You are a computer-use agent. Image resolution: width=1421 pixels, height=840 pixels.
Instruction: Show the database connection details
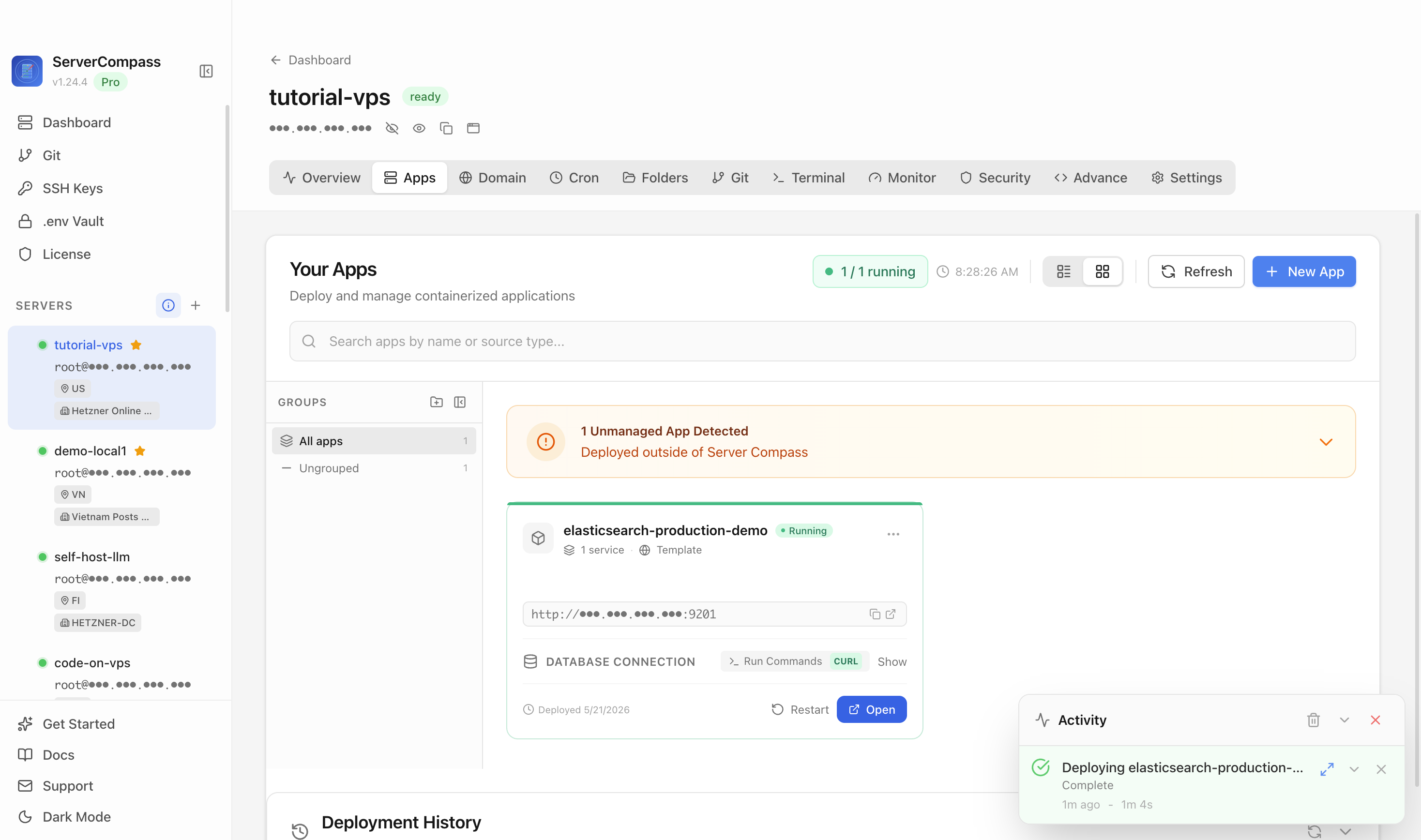point(892,662)
